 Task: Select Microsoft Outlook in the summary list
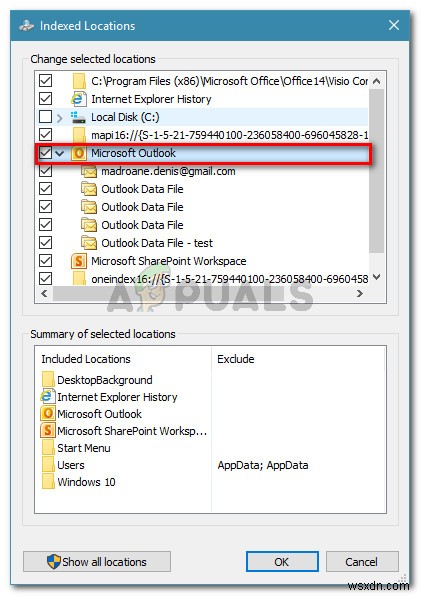100,414
